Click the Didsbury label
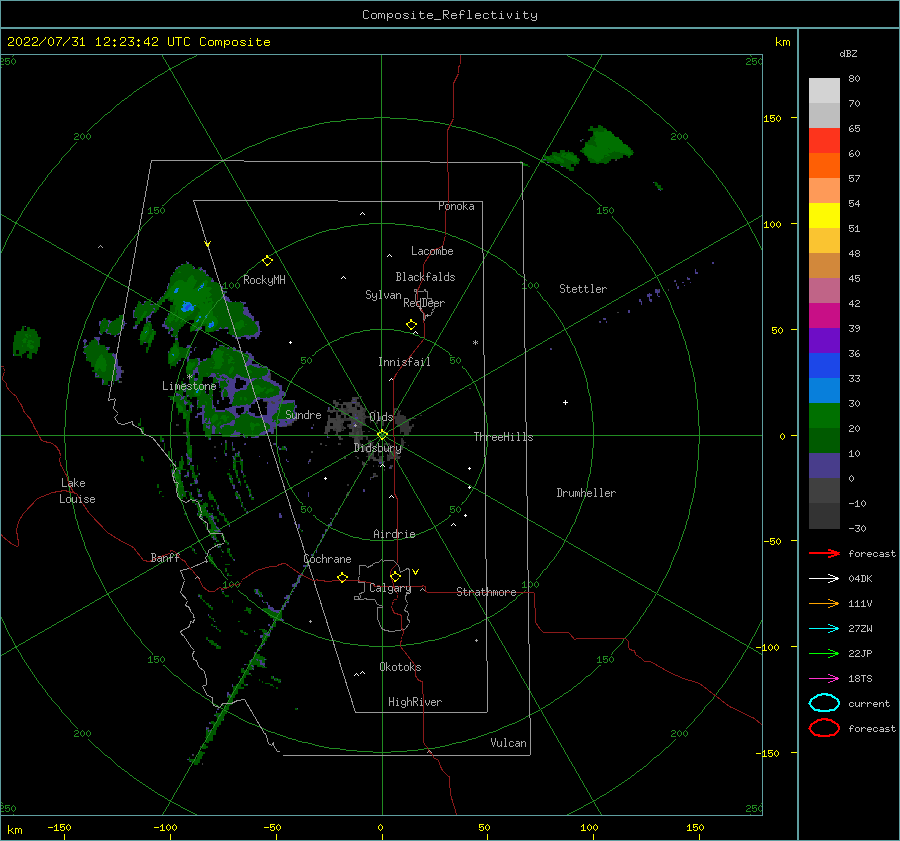The width and height of the screenshot is (900, 841). click(x=378, y=448)
